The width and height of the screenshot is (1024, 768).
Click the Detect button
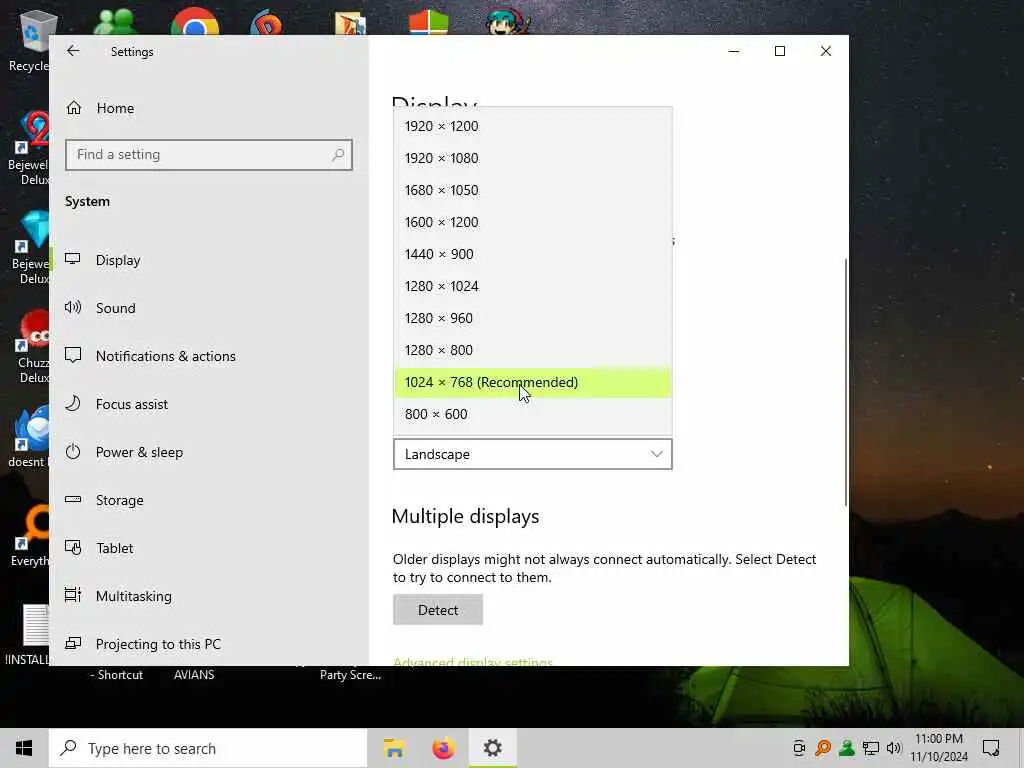[438, 610]
